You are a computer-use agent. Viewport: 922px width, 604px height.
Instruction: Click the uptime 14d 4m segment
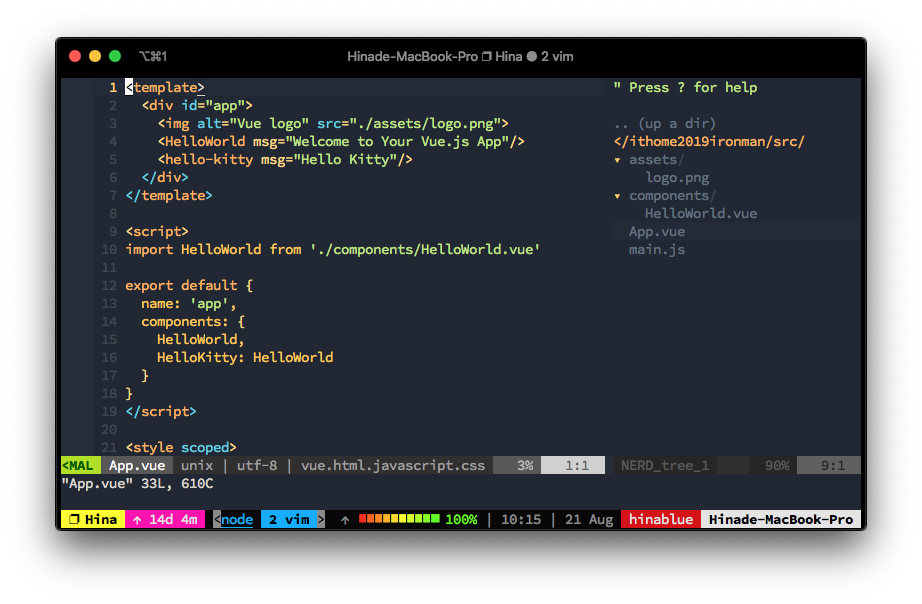tap(173, 519)
